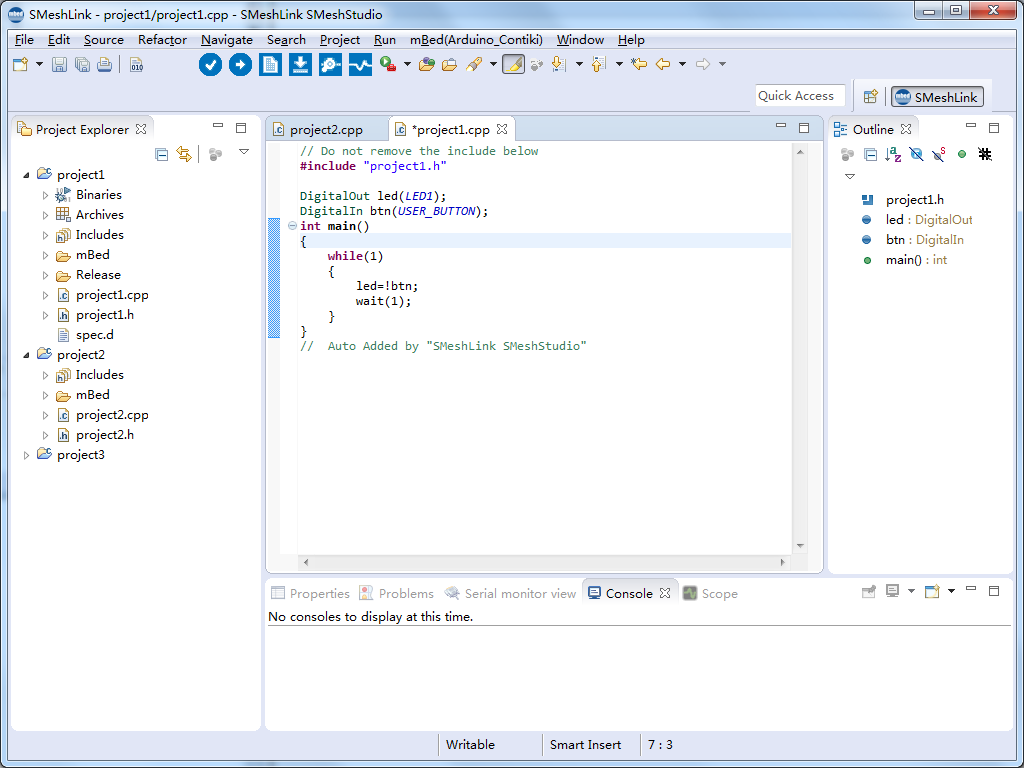Select spec.d file in Project Explorer
This screenshot has width=1024, height=768.
click(x=95, y=335)
